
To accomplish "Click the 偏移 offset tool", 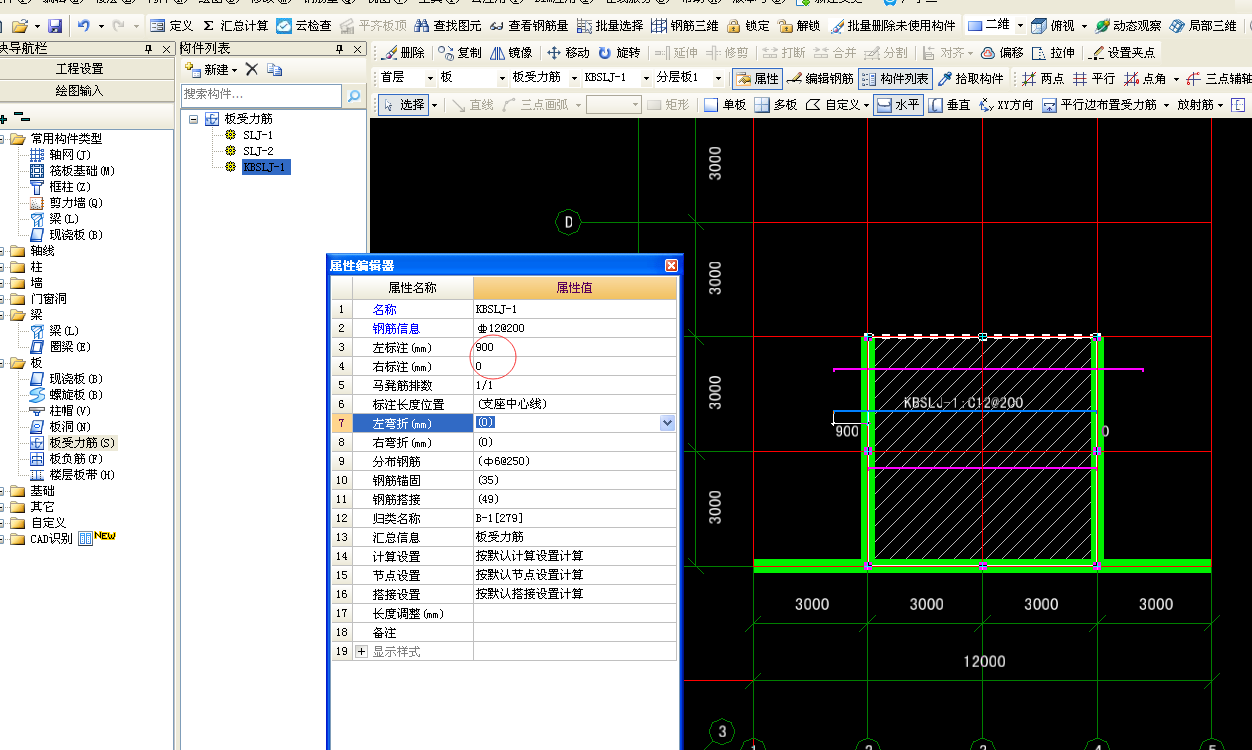I will coord(1002,53).
